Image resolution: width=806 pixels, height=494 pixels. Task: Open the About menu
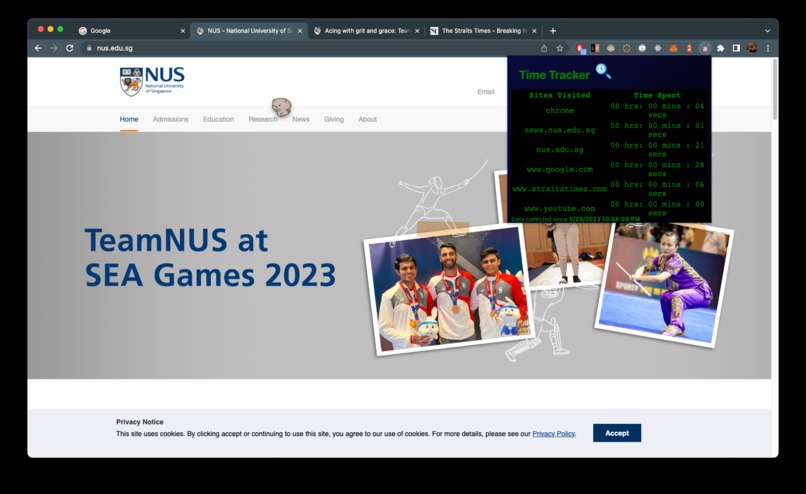pyautogui.click(x=368, y=119)
